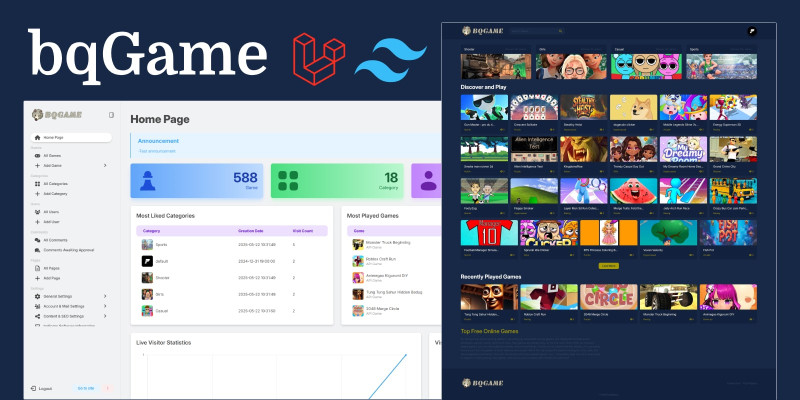The height and width of the screenshot is (400, 800).
Task: Click the Content & SEO share icon
Action: pyautogui.click(x=37, y=316)
